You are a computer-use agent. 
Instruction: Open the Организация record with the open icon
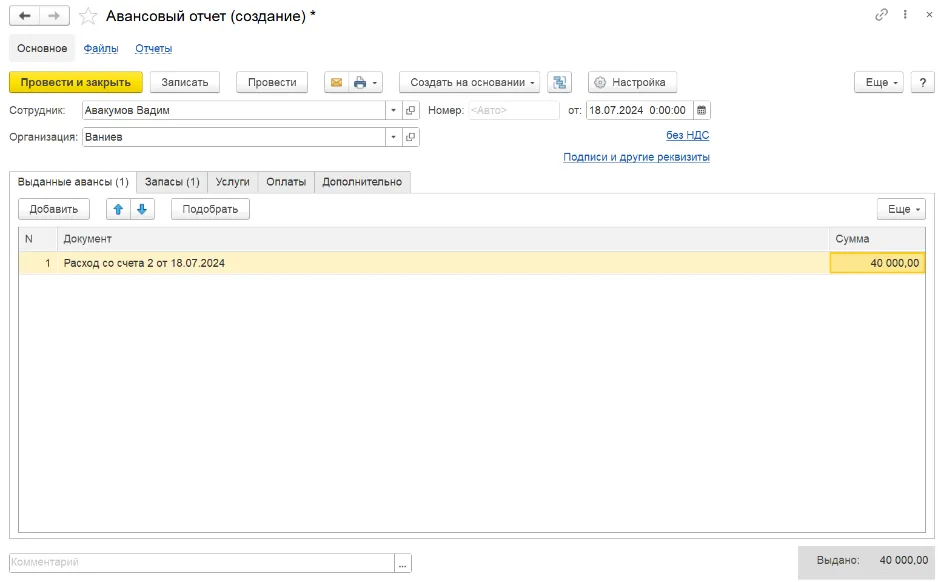tap(410, 137)
